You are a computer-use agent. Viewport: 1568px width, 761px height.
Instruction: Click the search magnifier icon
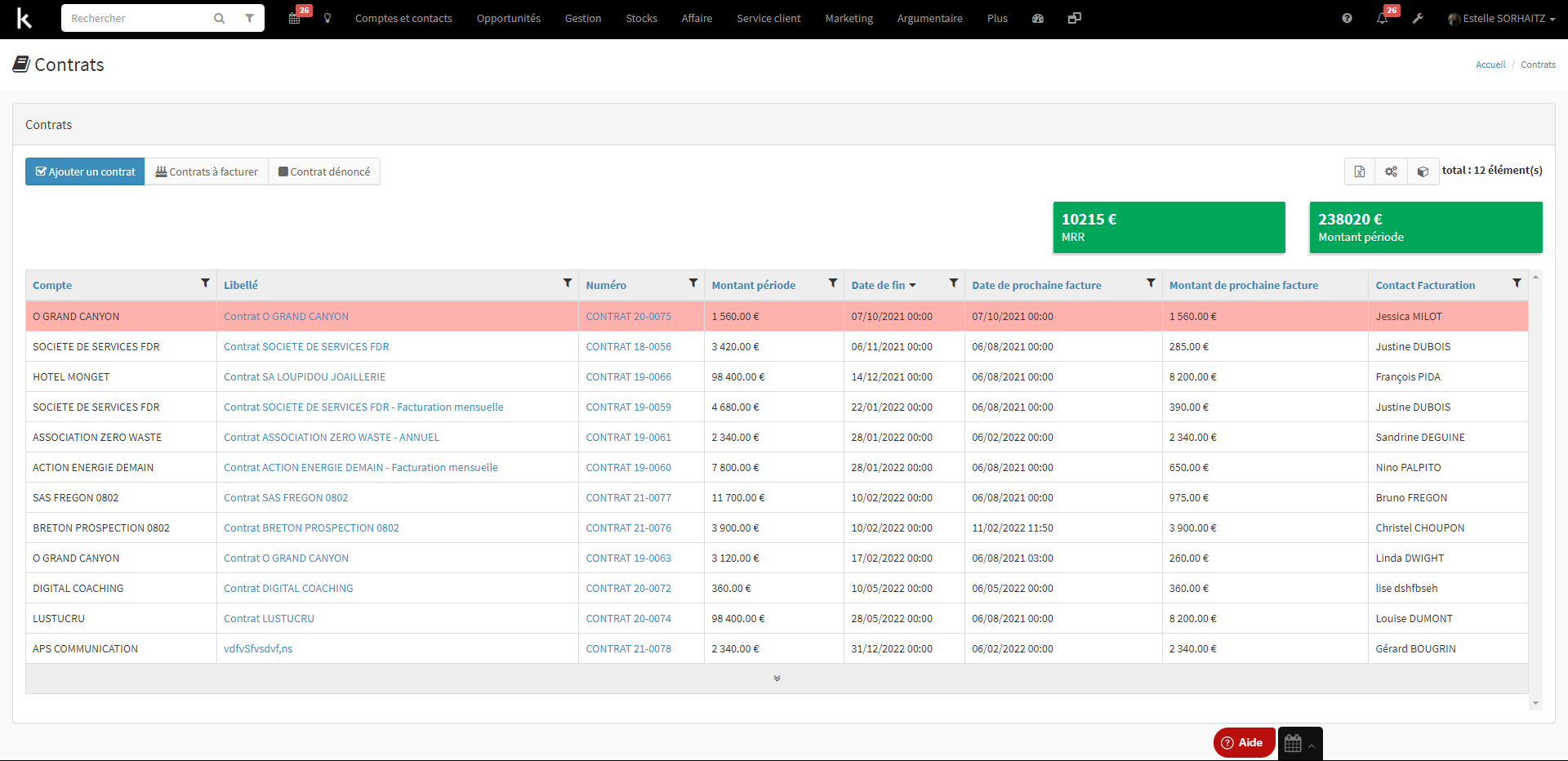(x=219, y=18)
